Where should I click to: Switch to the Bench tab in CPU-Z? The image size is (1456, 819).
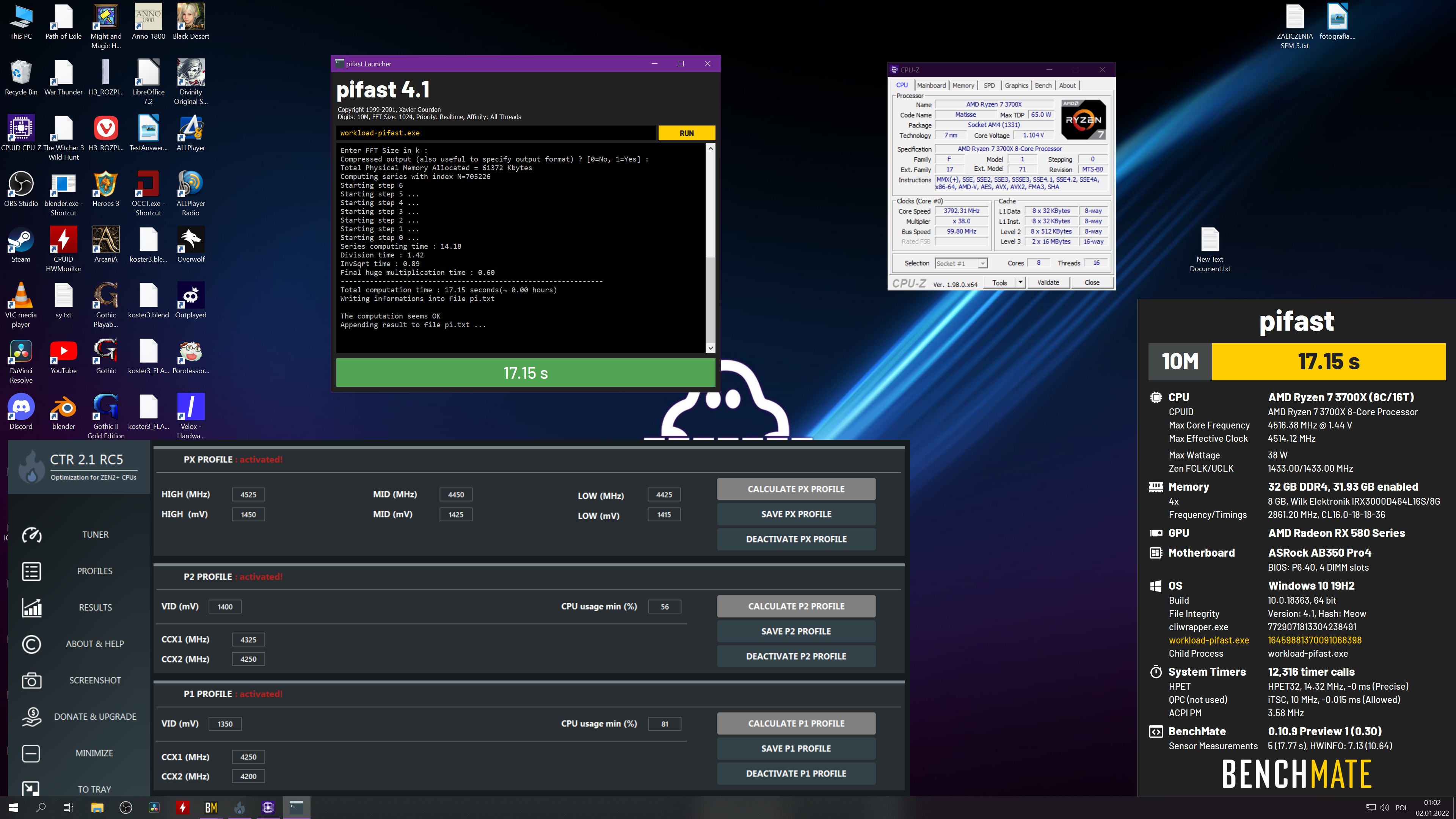coord(1043,85)
